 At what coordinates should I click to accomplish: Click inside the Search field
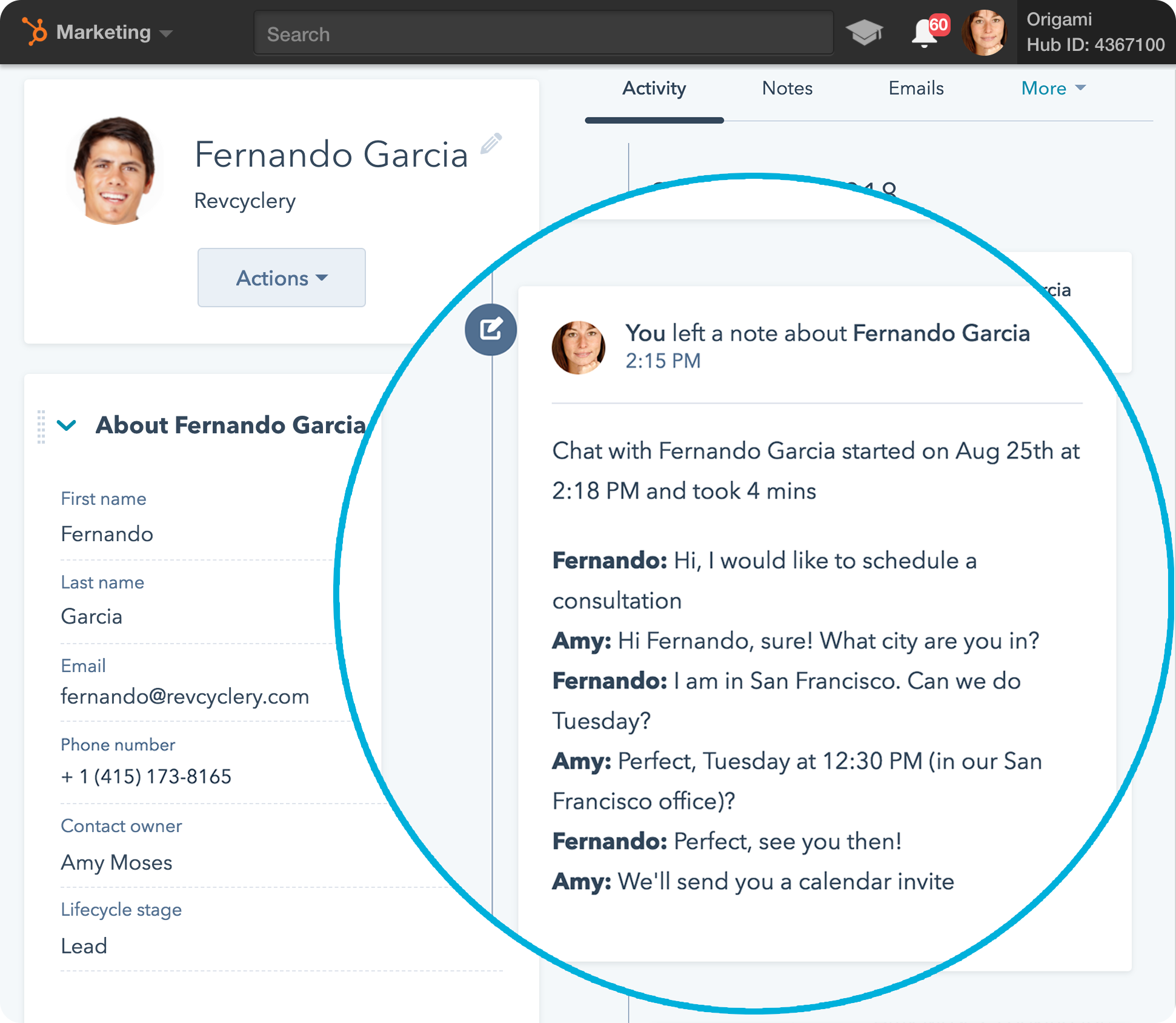pyautogui.click(x=543, y=34)
